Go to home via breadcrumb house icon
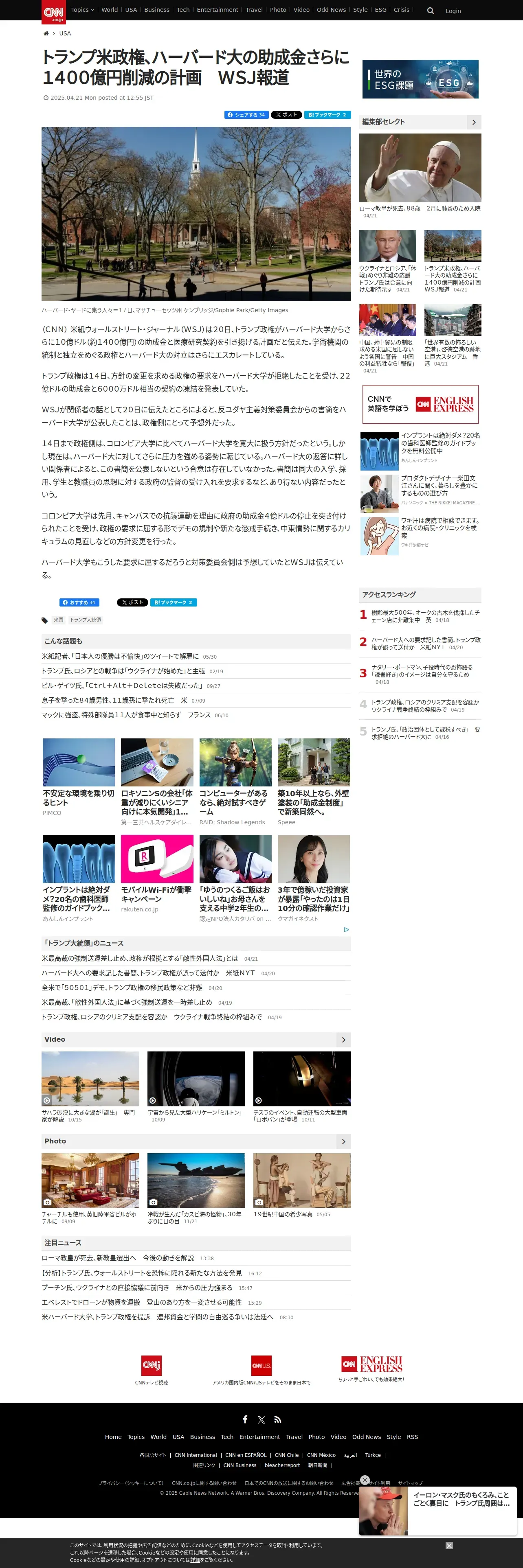The width and height of the screenshot is (523, 1568). 46,33
